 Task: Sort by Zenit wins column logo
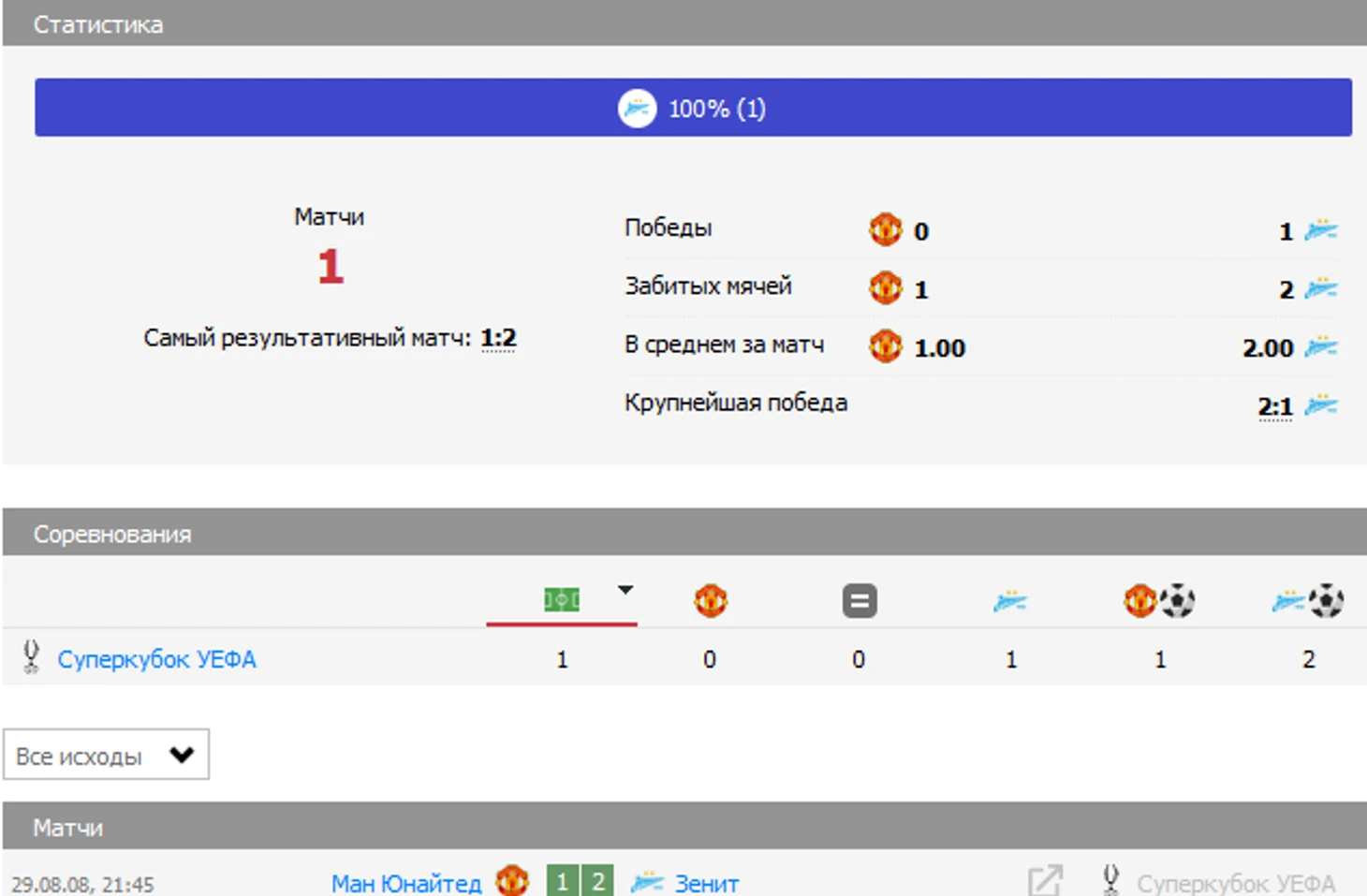[1009, 601]
